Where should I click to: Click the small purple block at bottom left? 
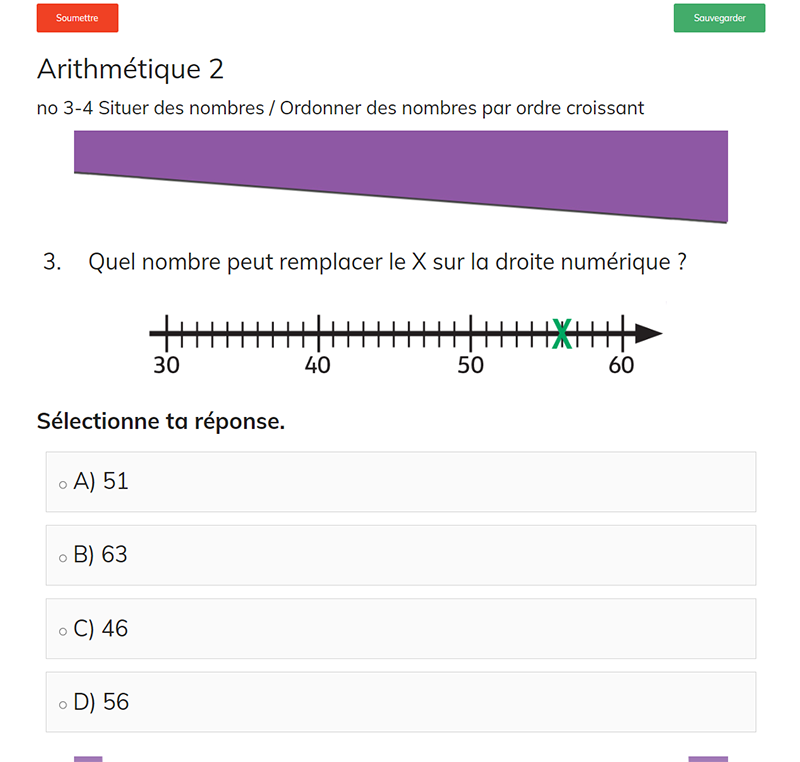[88, 759]
